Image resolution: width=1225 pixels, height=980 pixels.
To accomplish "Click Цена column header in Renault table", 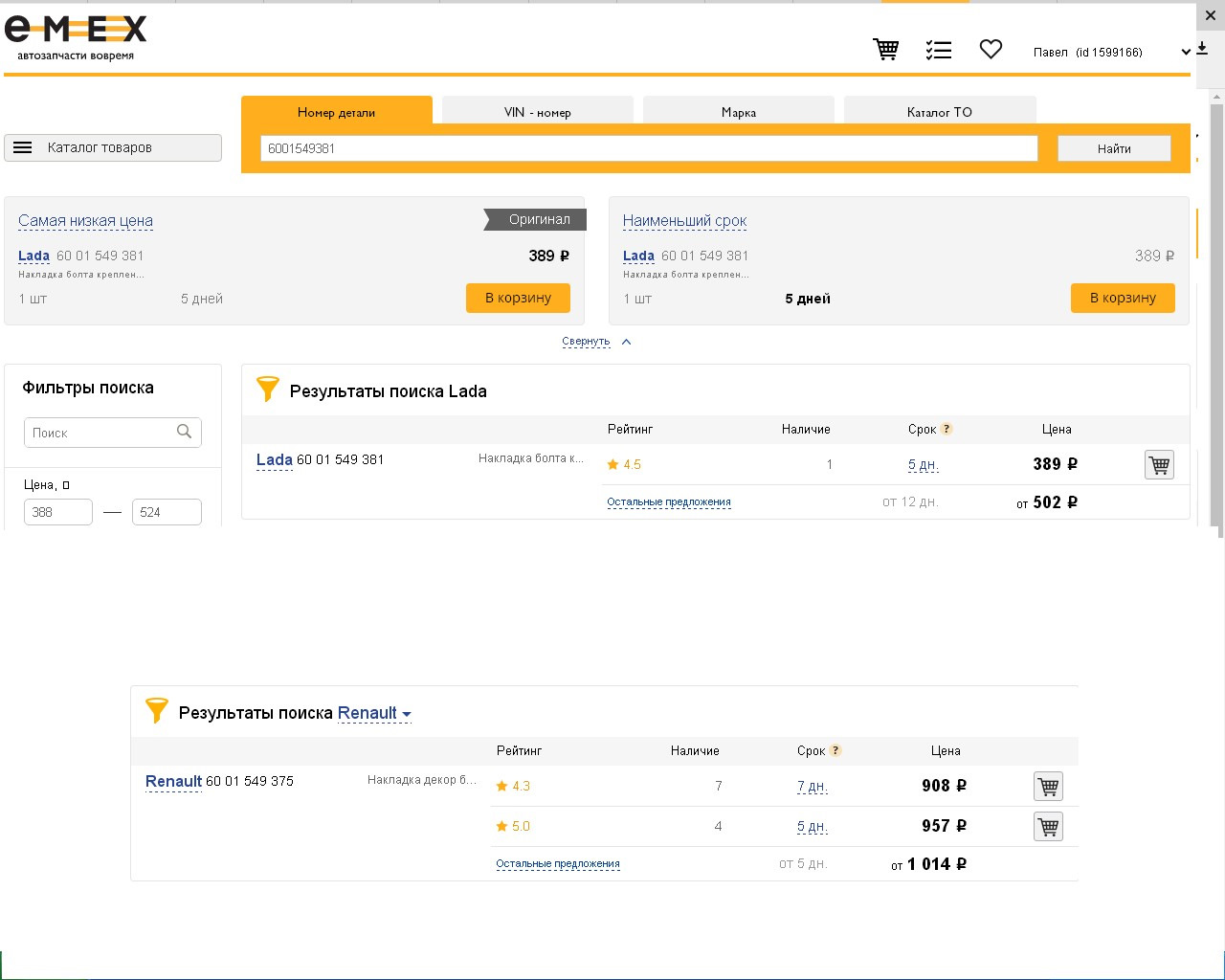I will 946,750.
